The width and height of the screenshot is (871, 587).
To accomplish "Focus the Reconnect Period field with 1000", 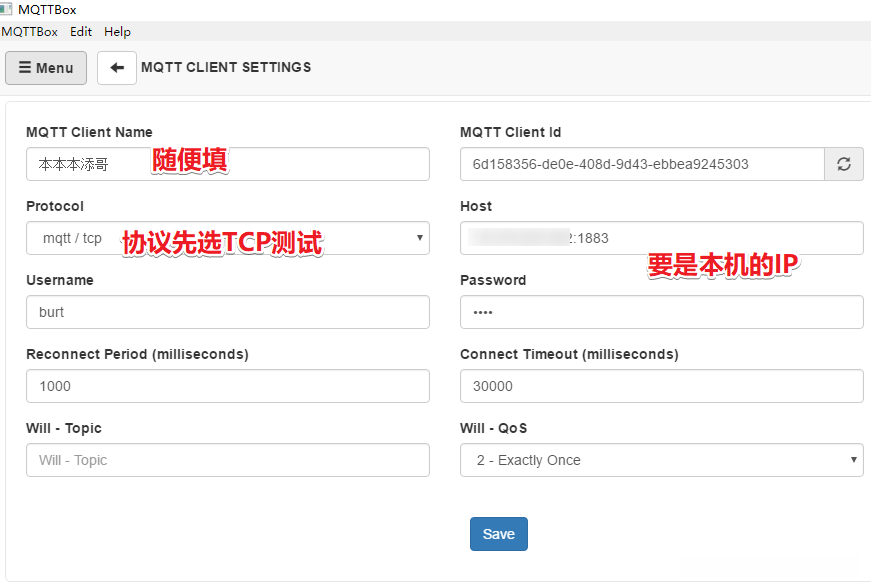I will pos(228,386).
